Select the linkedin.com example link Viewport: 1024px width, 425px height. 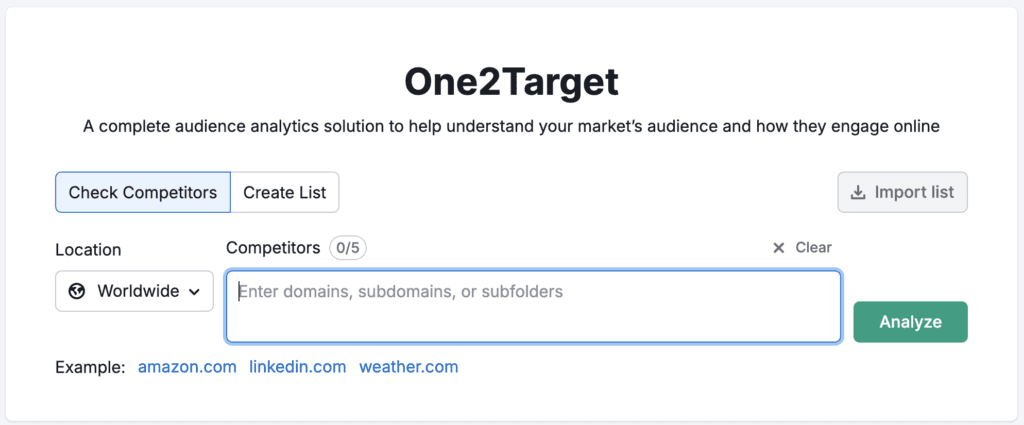298,367
